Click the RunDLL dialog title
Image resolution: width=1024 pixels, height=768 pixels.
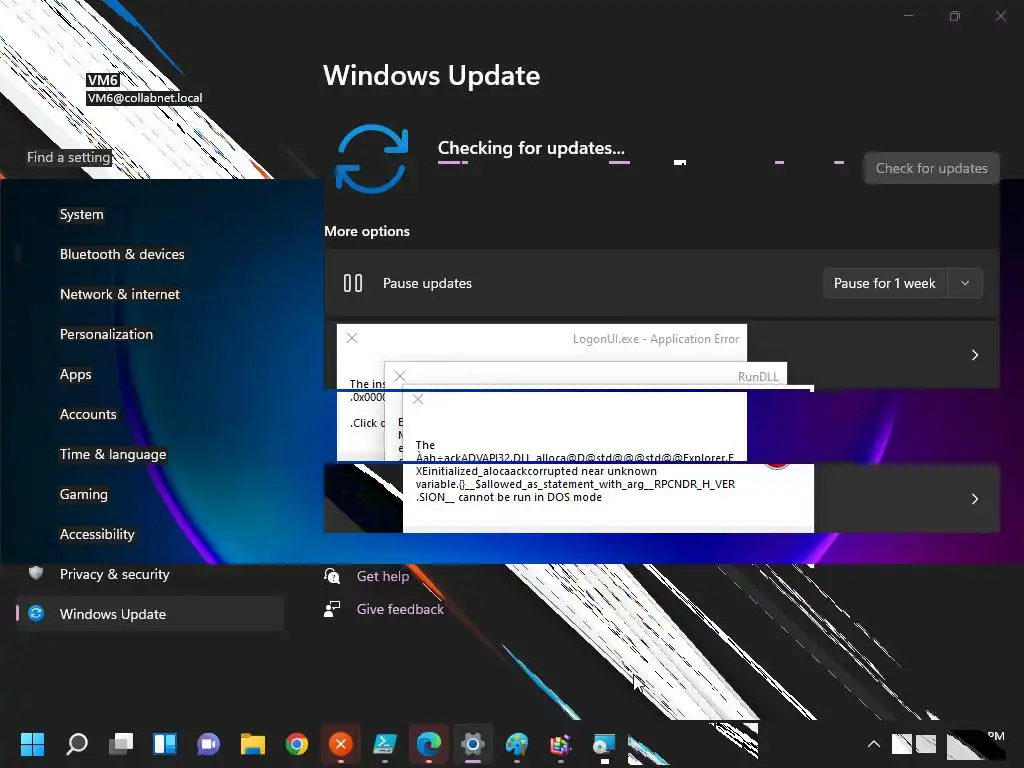(758, 376)
